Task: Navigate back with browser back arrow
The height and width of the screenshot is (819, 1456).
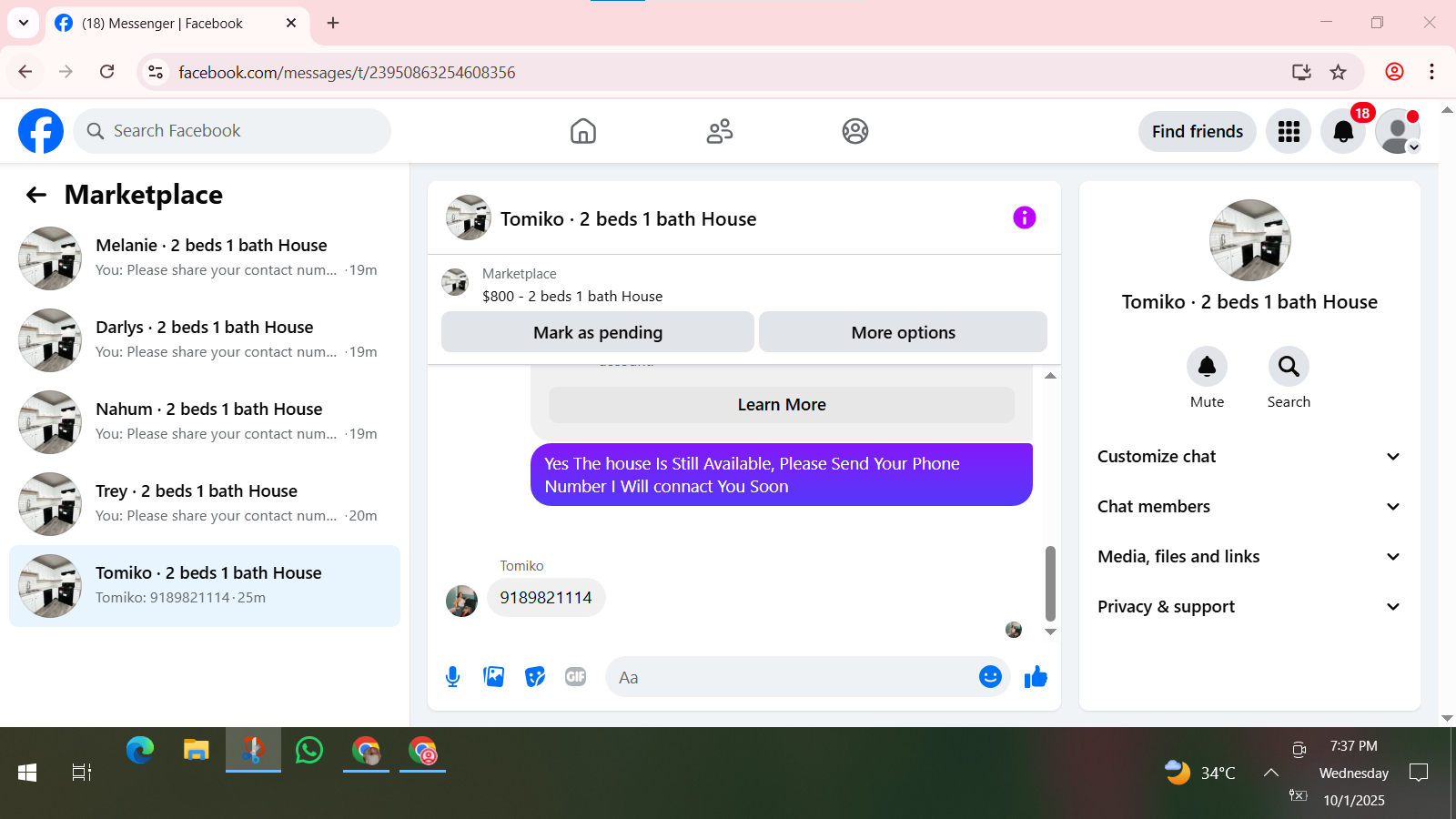Action: 25,72
